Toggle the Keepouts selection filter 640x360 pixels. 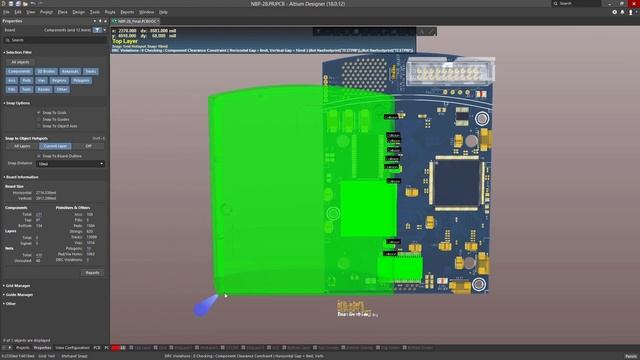coord(70,71)
